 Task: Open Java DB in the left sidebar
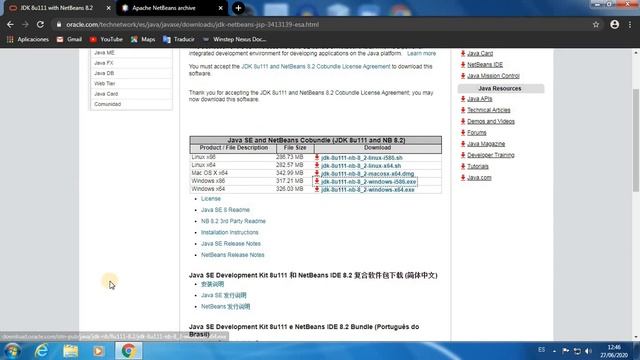[x=104, y=73]
